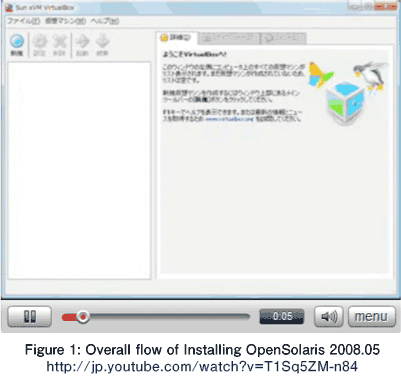Open the player's menu button
The height and width of the screenshot is (377, 401).
[372, 316]
